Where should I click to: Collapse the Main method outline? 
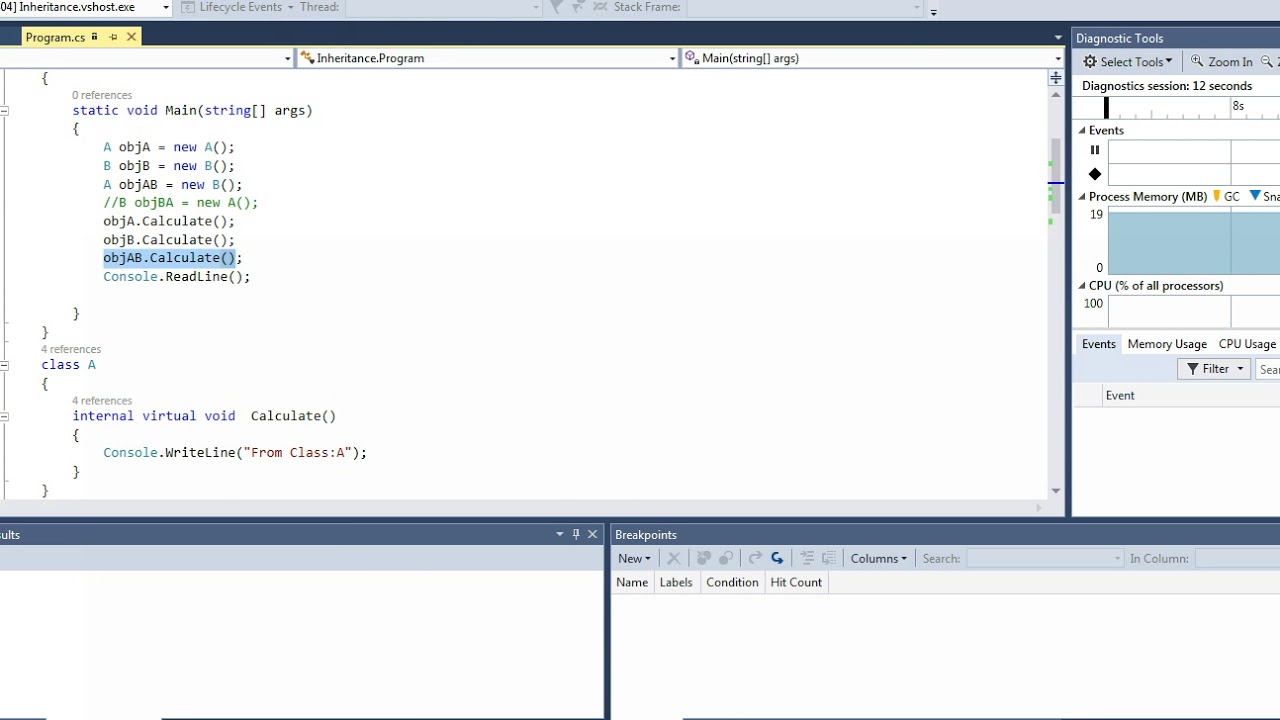point(4,110)
